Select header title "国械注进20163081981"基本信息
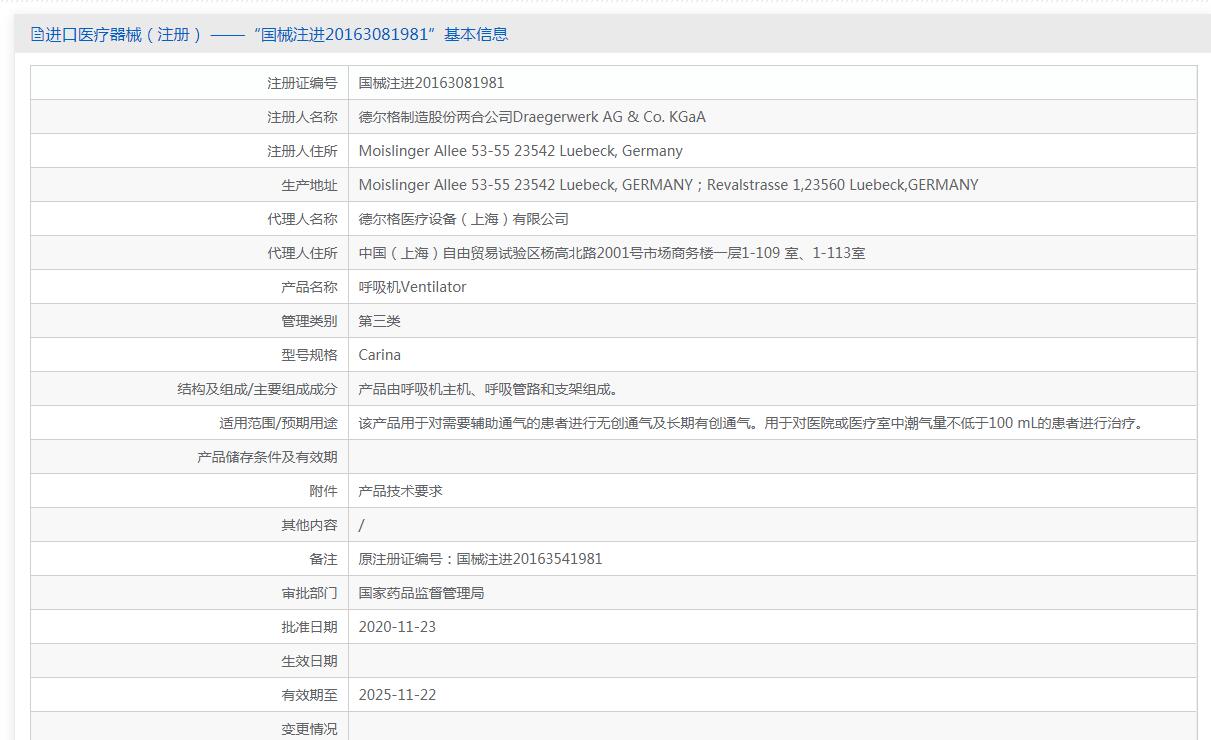Viewport: 1211px width, 740px height. 380,34
